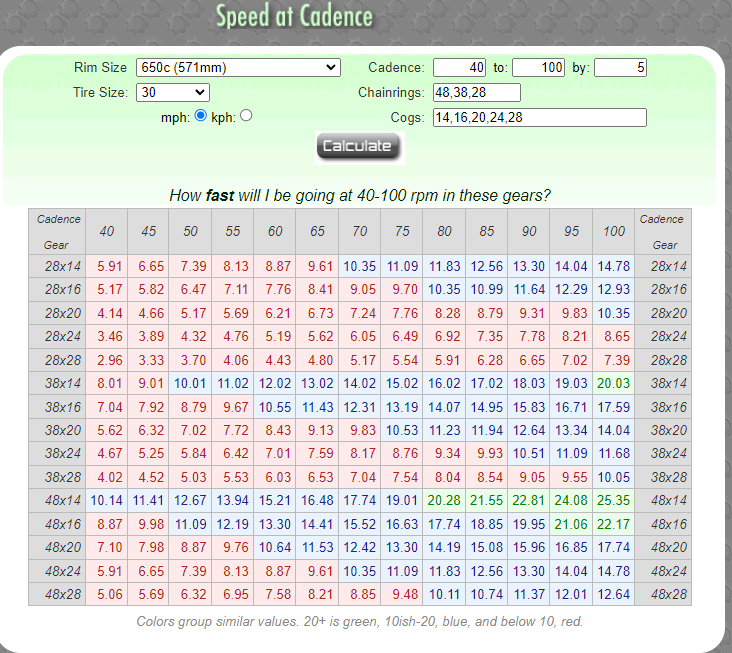Click the Cadence 'to' field showing 100

click(x=539, y=68)
